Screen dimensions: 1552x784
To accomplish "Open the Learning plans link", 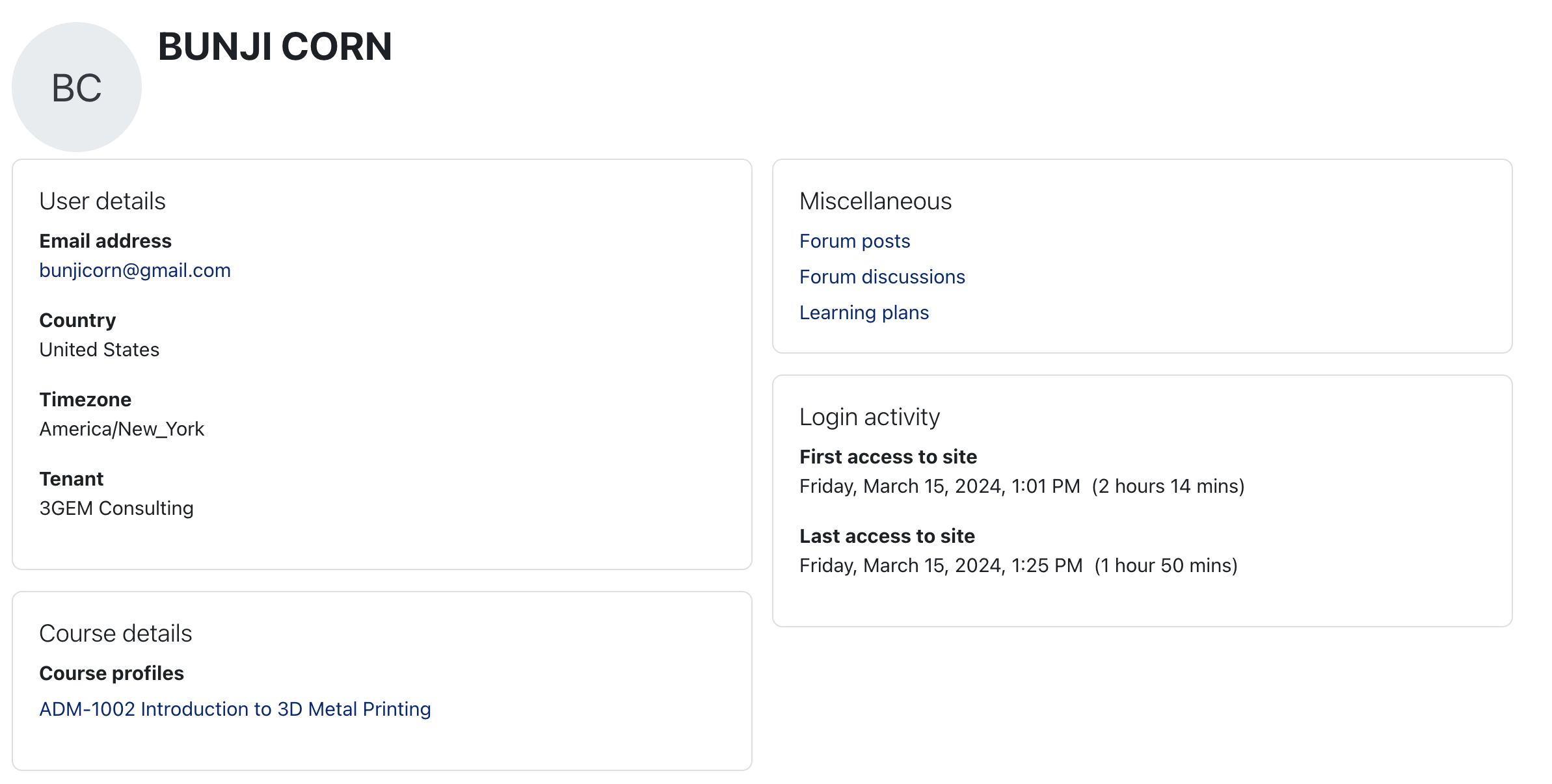I will [x=863, y=313].
